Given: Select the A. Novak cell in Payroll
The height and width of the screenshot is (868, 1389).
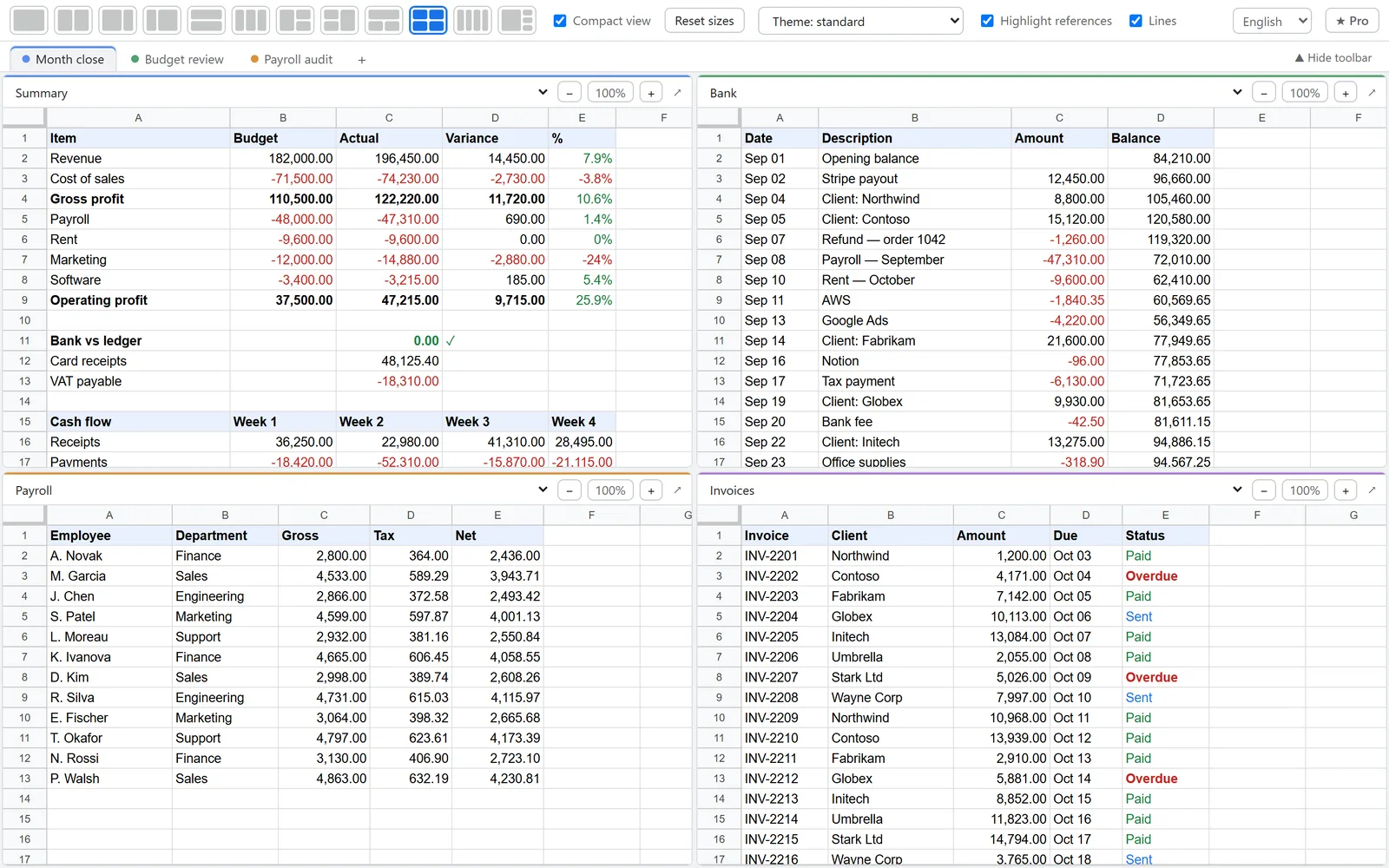Looking at the screenshot, I should (109, 556).
